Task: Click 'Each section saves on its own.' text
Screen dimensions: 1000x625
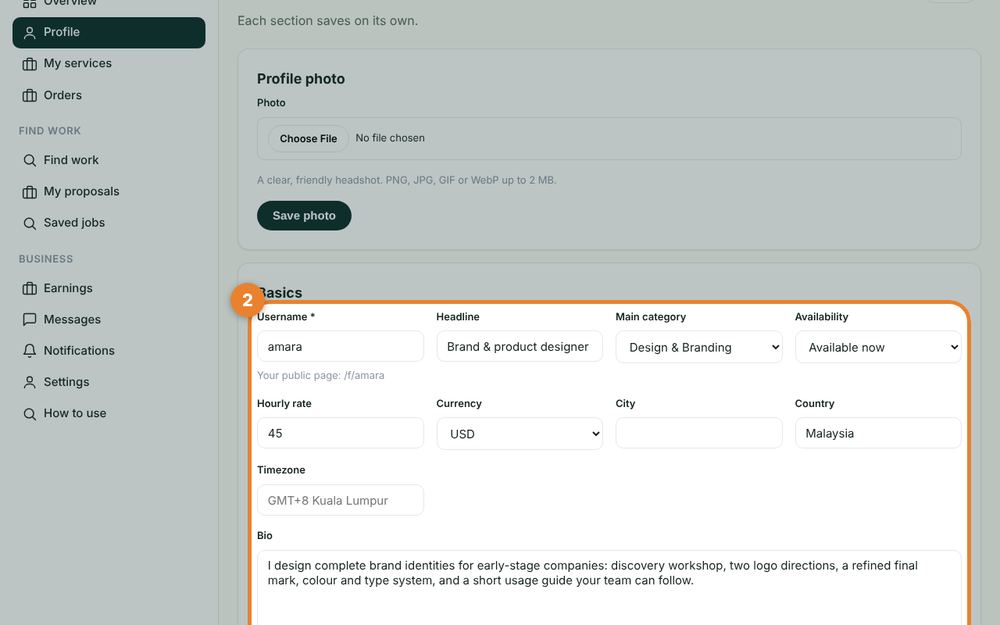Action: pyautogui.click(x=328, y=21)
